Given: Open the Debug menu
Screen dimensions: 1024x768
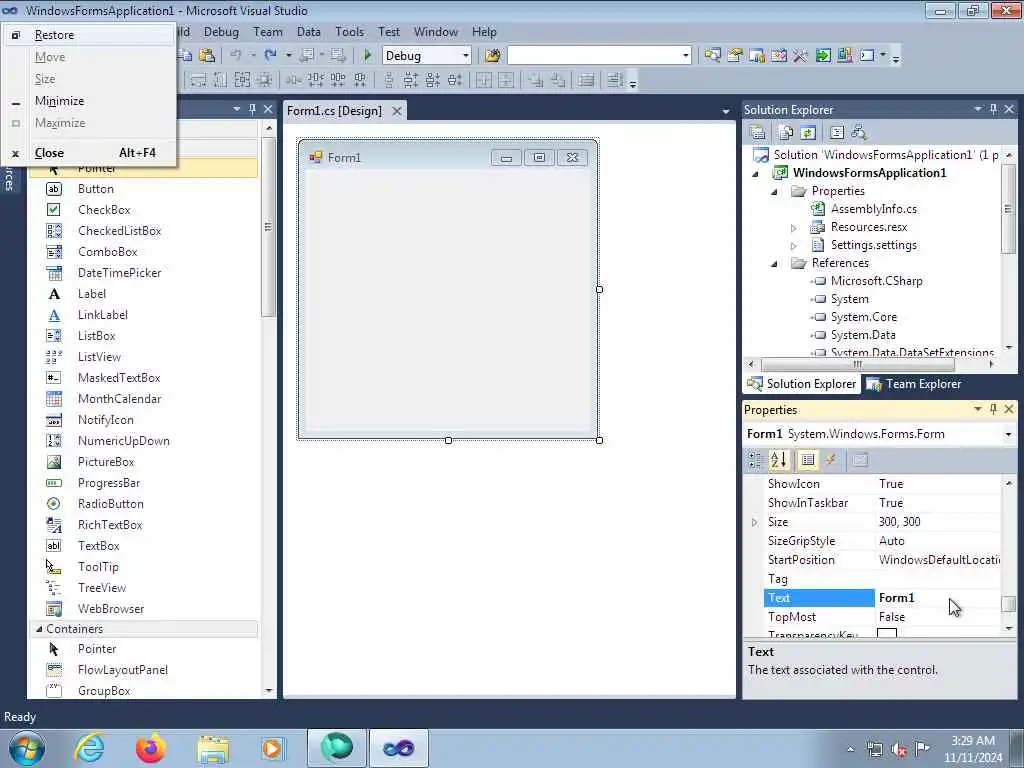Looking at the screenshot, I should pyautogui.click(x=221, y=32).
